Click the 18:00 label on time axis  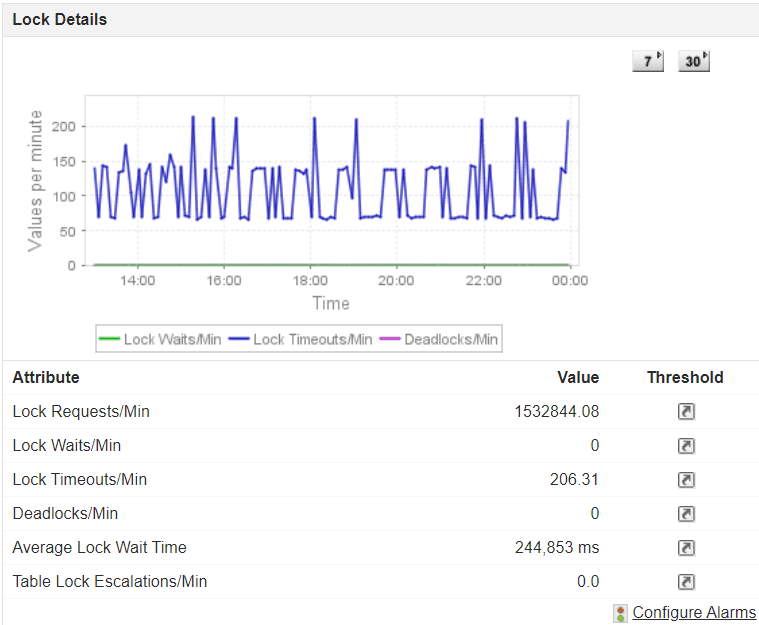[x=311, y=281]
